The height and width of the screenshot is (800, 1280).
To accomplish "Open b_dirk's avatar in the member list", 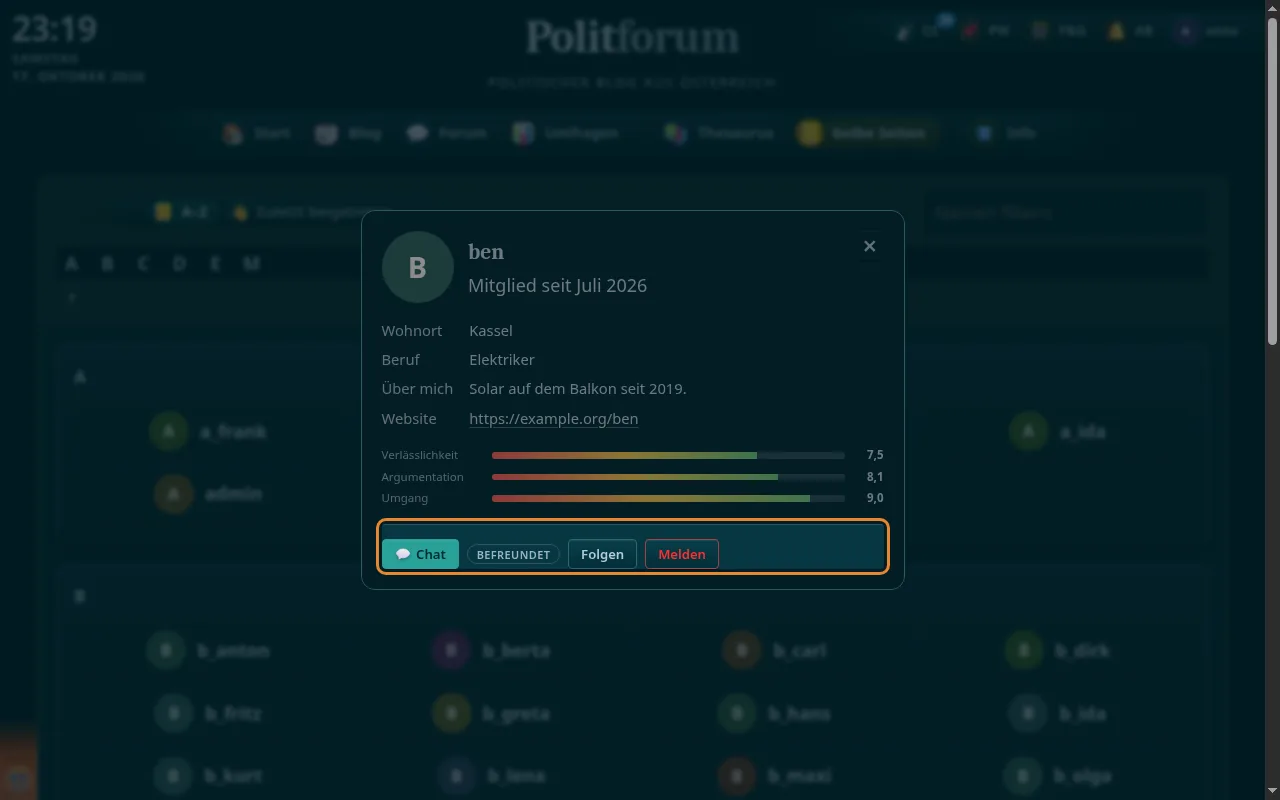I will [x=1024, y=651].
